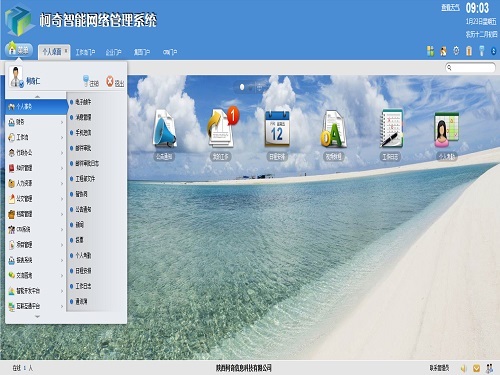Image resolution: width=500 pixels, height=375 pixels.
Task: Expand the CRM系统 menu chevron
Action: [x=62, y=229]
